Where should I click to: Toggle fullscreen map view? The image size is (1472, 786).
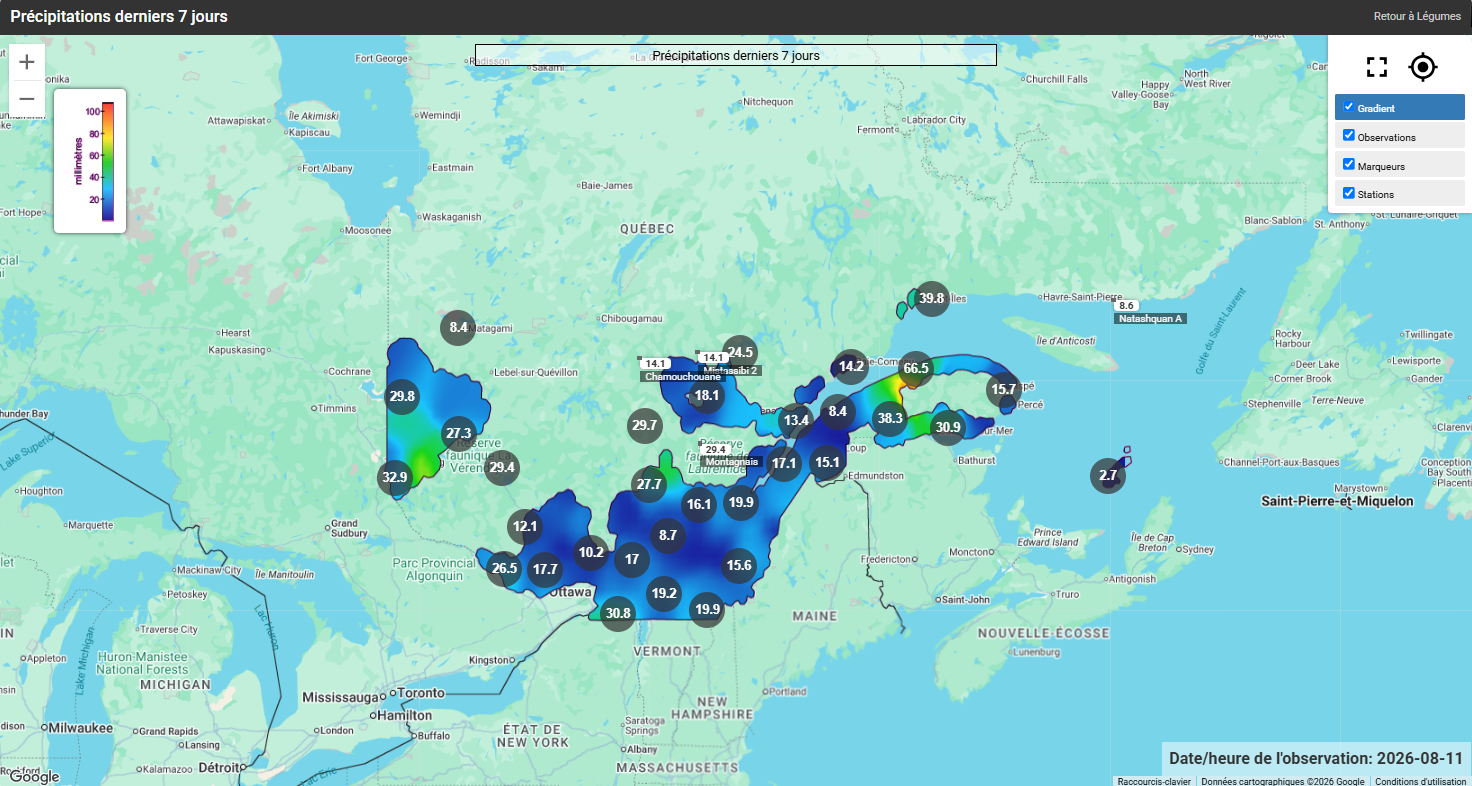[x=1377, y=67]
